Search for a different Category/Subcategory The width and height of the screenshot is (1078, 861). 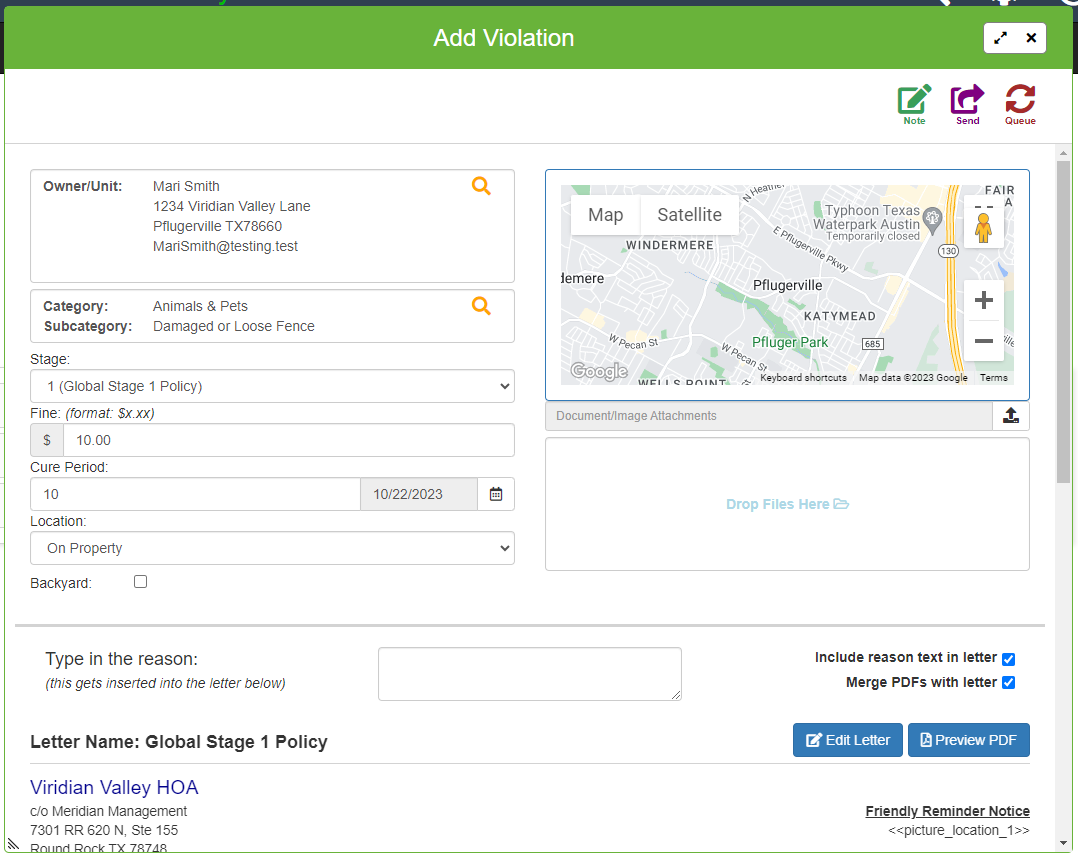(x=481, y=306)
